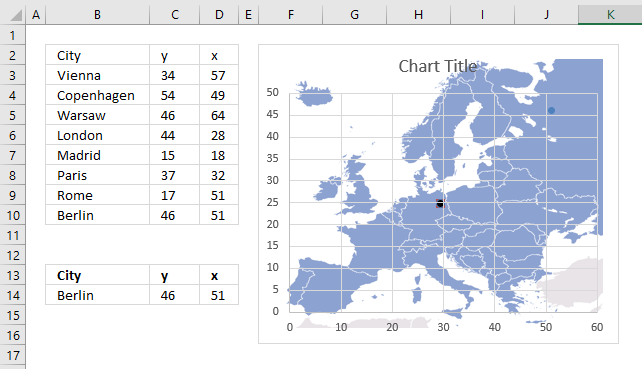Viewport: 642px width, 369px height.
Task: Click the bold 'City' header in row 13
Action: click(x=97, y=275)
